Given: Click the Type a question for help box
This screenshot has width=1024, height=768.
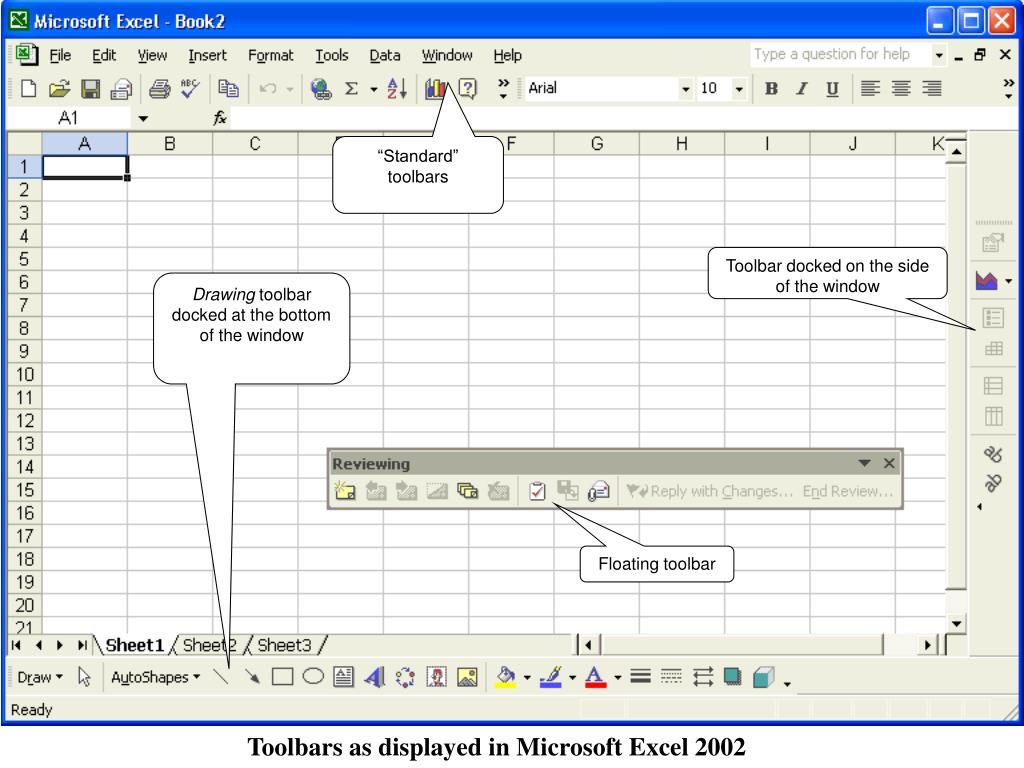Looking at the screenshot, I should (x=840, y=54).
